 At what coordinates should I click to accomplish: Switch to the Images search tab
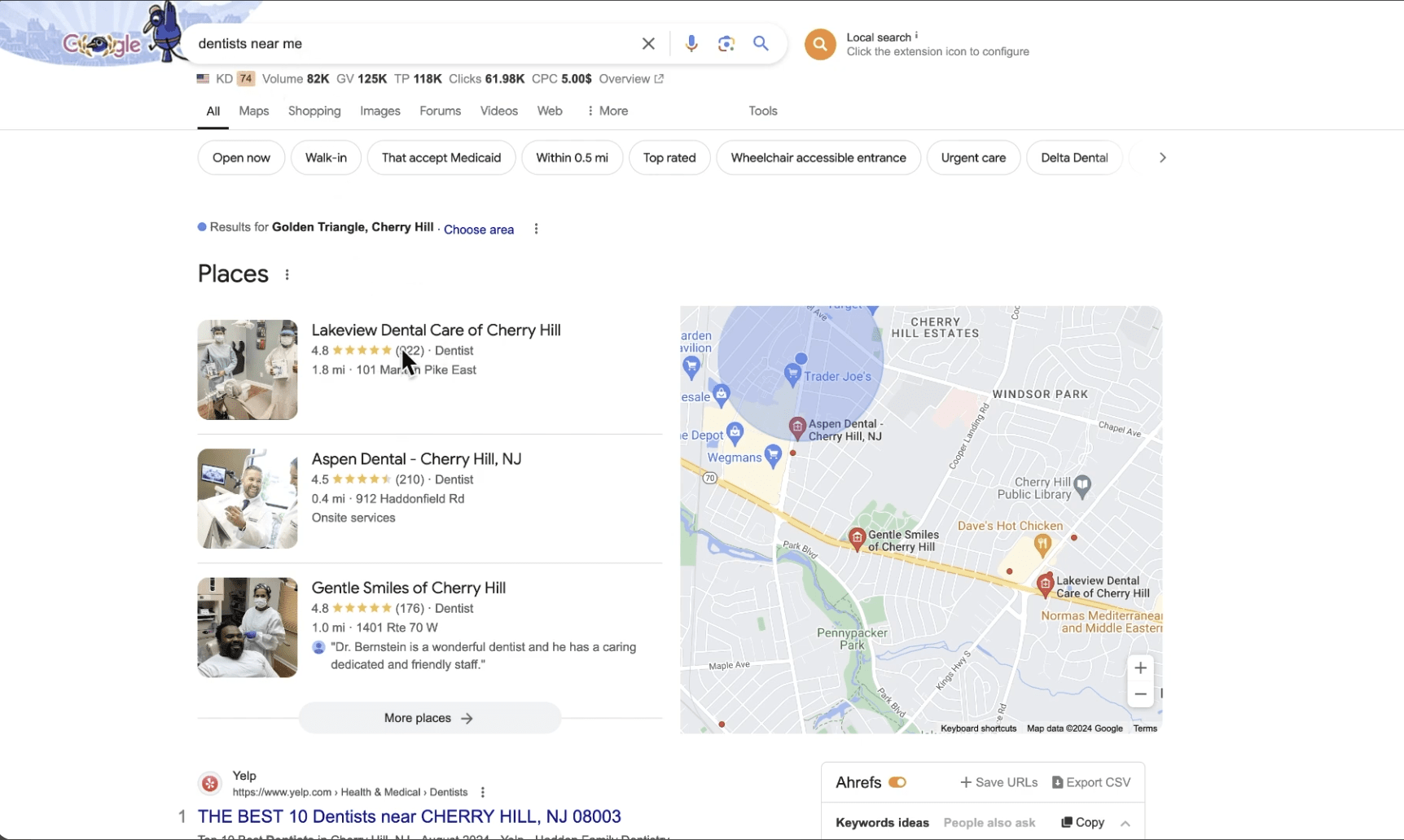pos(380,111)
